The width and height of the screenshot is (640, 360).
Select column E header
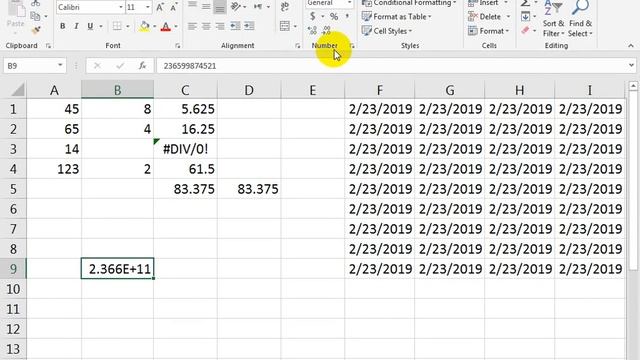[x=313, y=90]
